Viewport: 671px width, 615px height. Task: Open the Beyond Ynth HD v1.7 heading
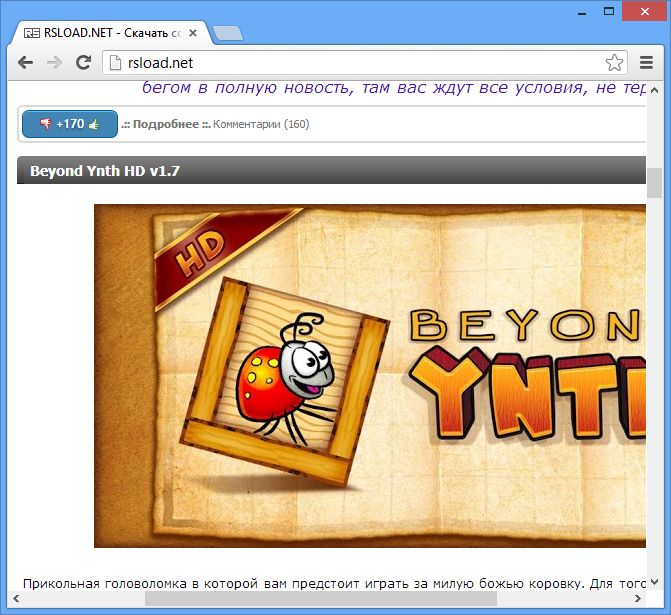point(105,171)
